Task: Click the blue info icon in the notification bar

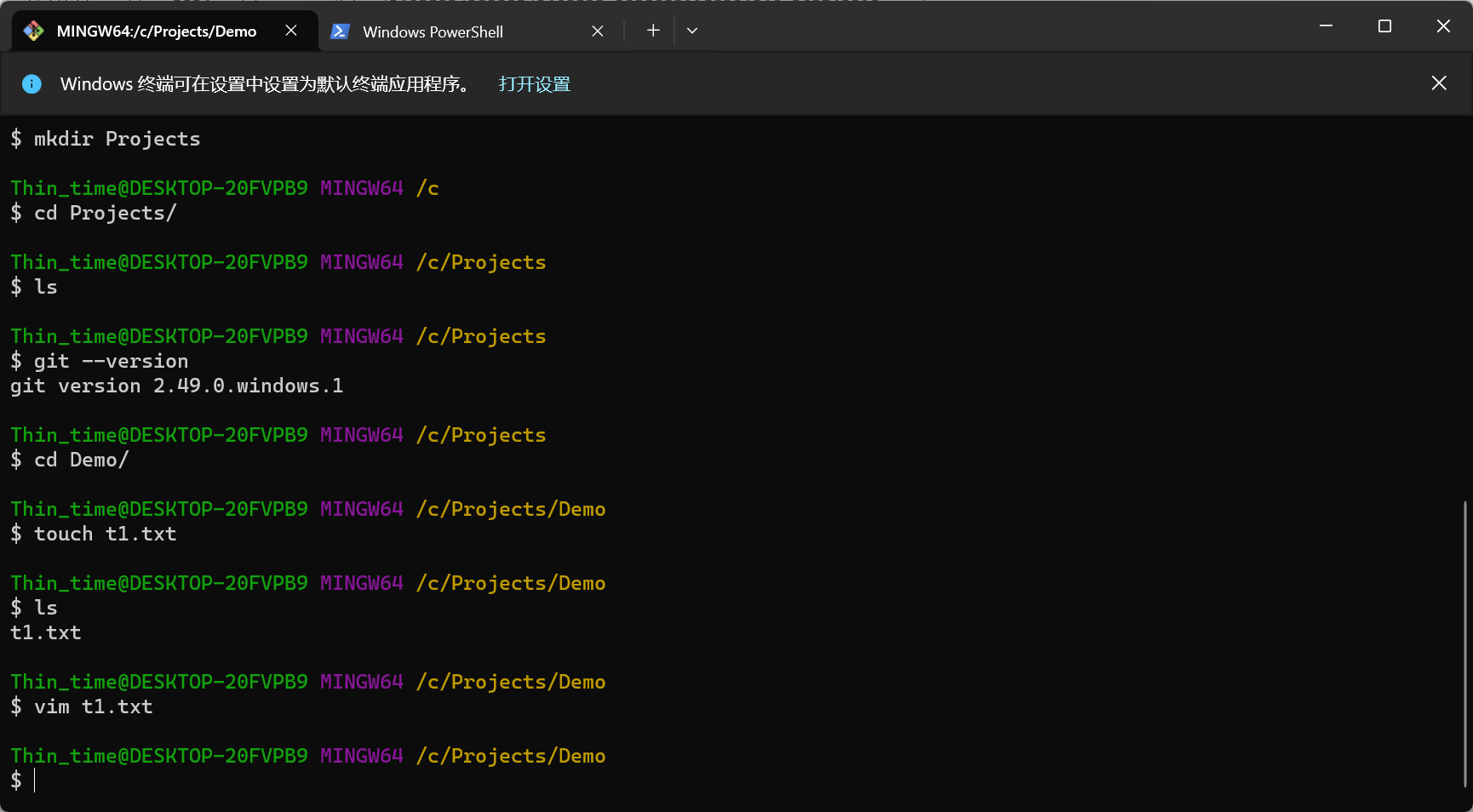Action: (32, 83)
